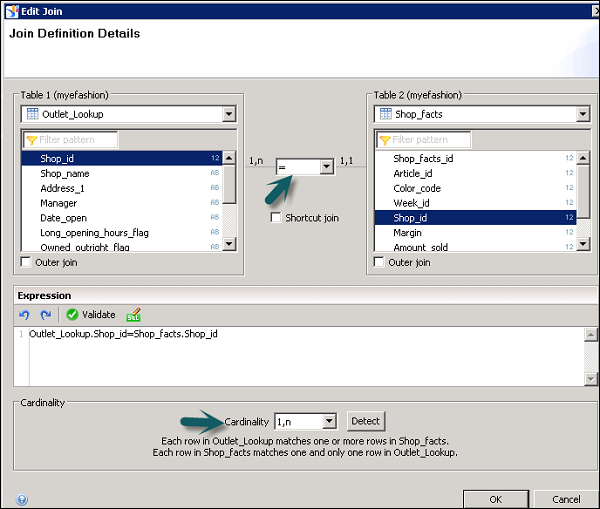Screen dimensions: 600x509
Task: Open the join operator dropdown
Action: point(326,168)
